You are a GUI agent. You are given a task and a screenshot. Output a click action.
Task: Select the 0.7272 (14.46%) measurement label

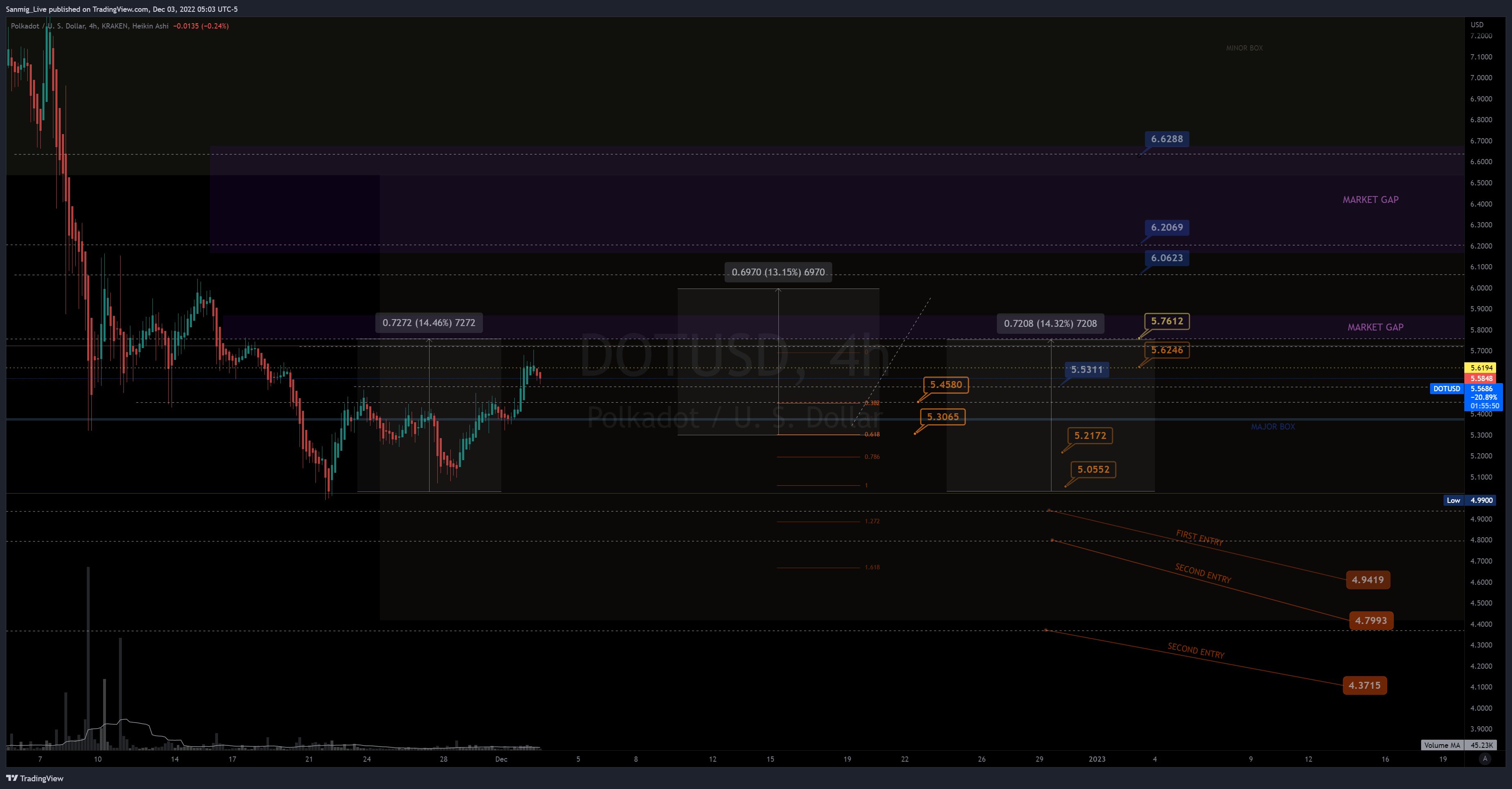point(428,322)
